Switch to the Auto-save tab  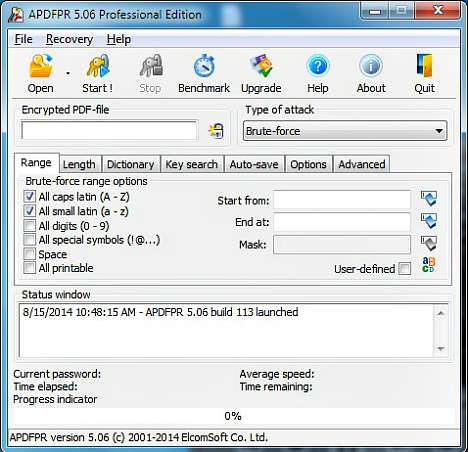(254, 164)
